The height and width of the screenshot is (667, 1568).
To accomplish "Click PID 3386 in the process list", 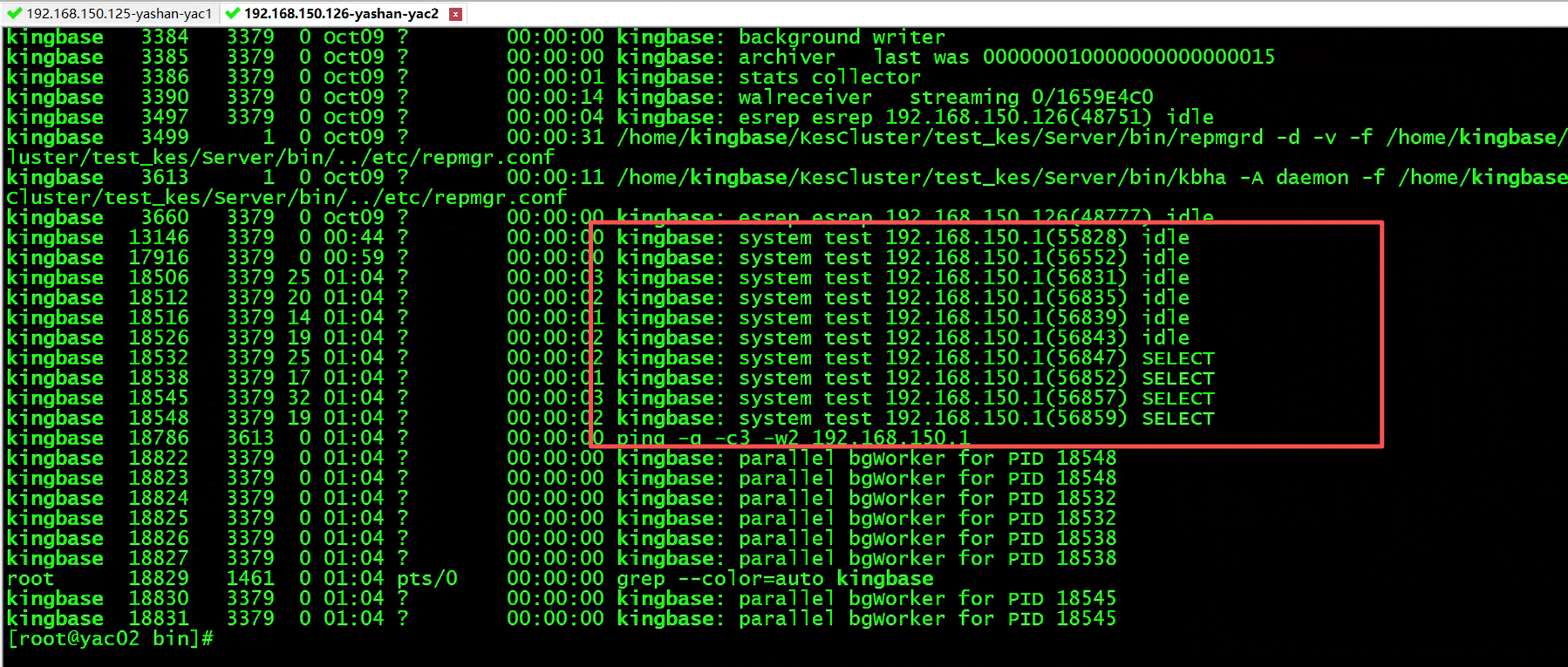I will 165,77.
